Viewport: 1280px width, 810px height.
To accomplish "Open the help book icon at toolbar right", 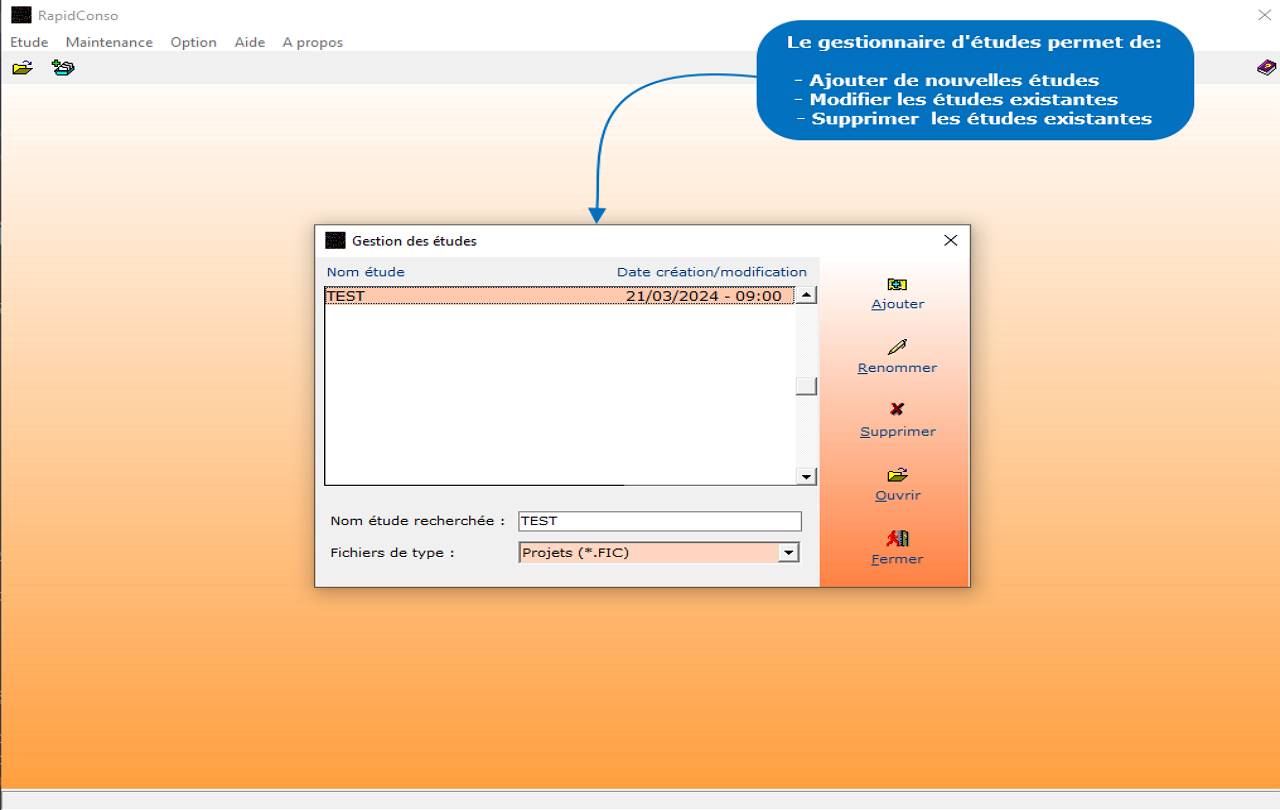I will tap(1266, 68).
